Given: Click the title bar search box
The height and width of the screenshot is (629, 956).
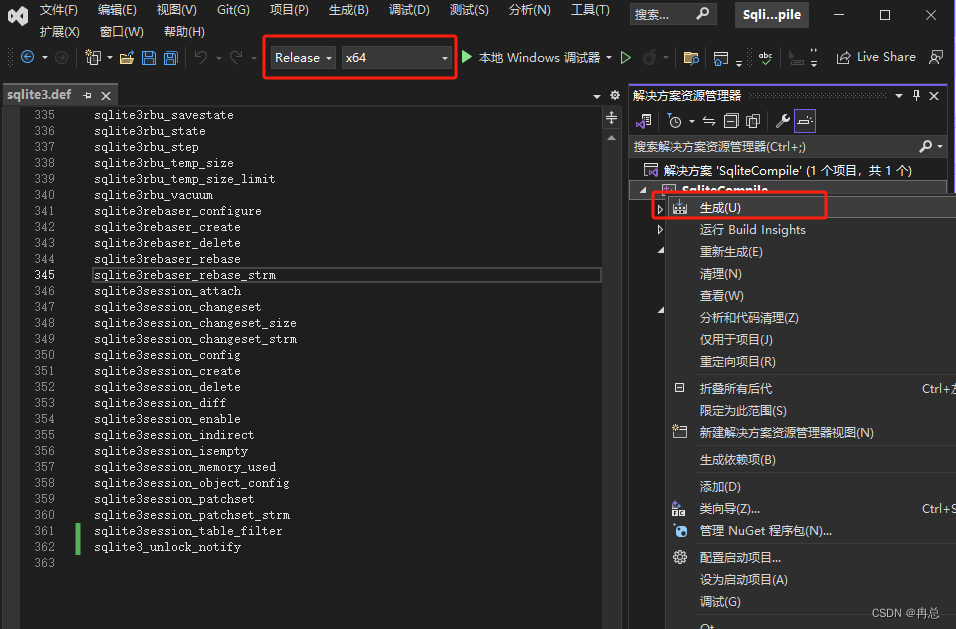Looking at the screenshot, I should click(671, 14).
